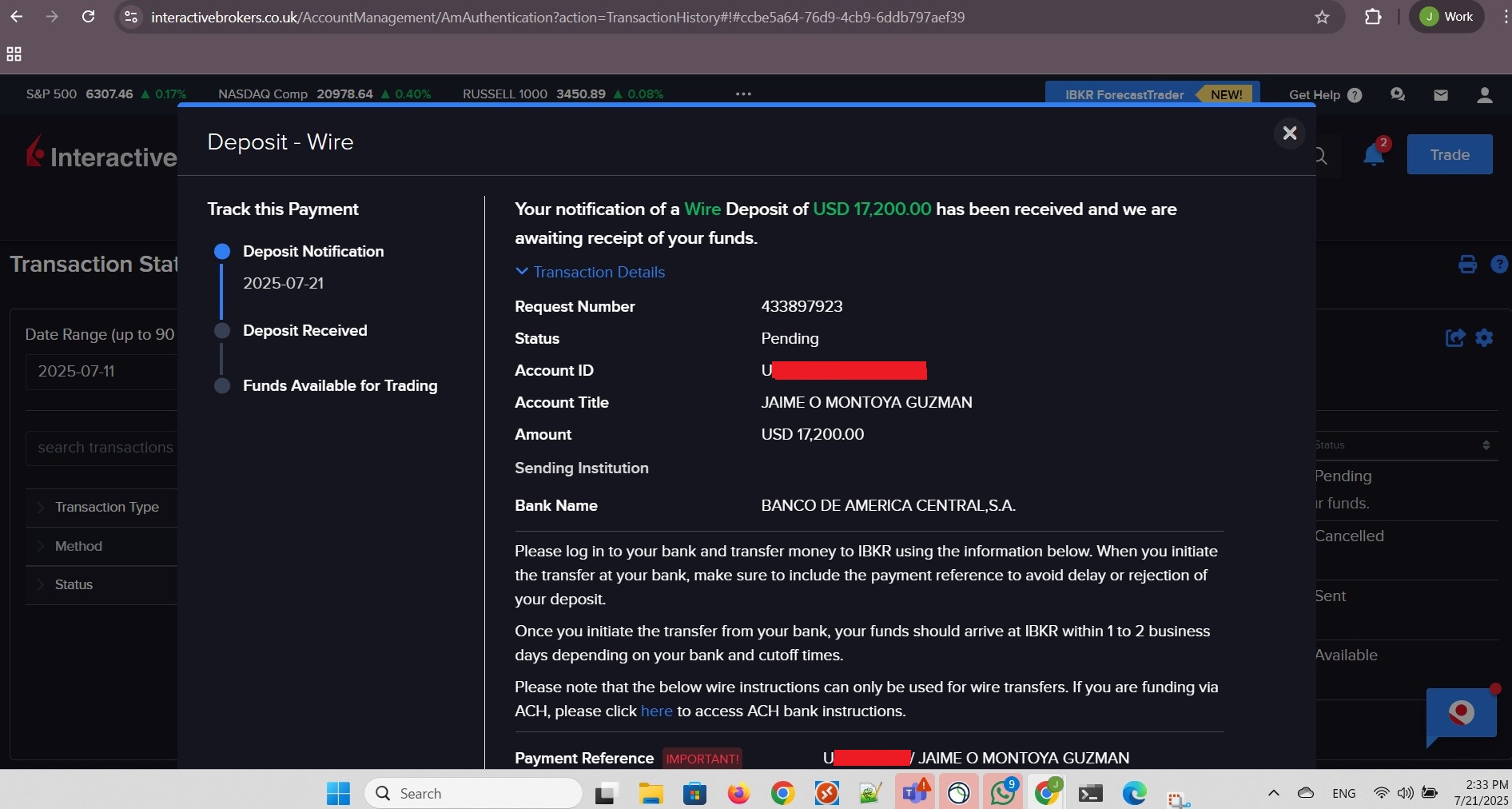Open the Terminal app from taskbar
The image size is (1512, 809).
click(1090, 793)
